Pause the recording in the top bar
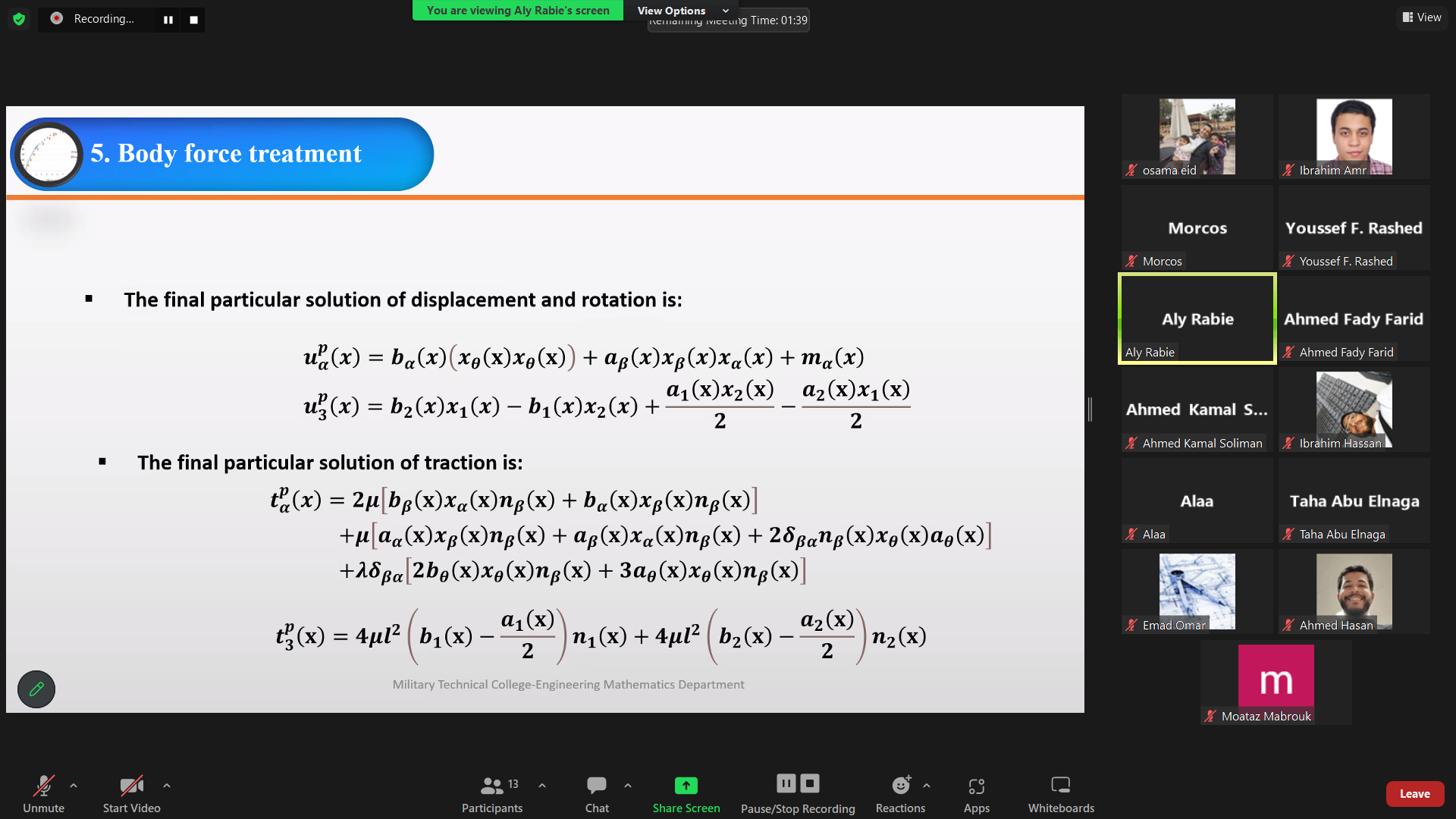The width and height of the screenshot is (1456, 819). (168, 20)
